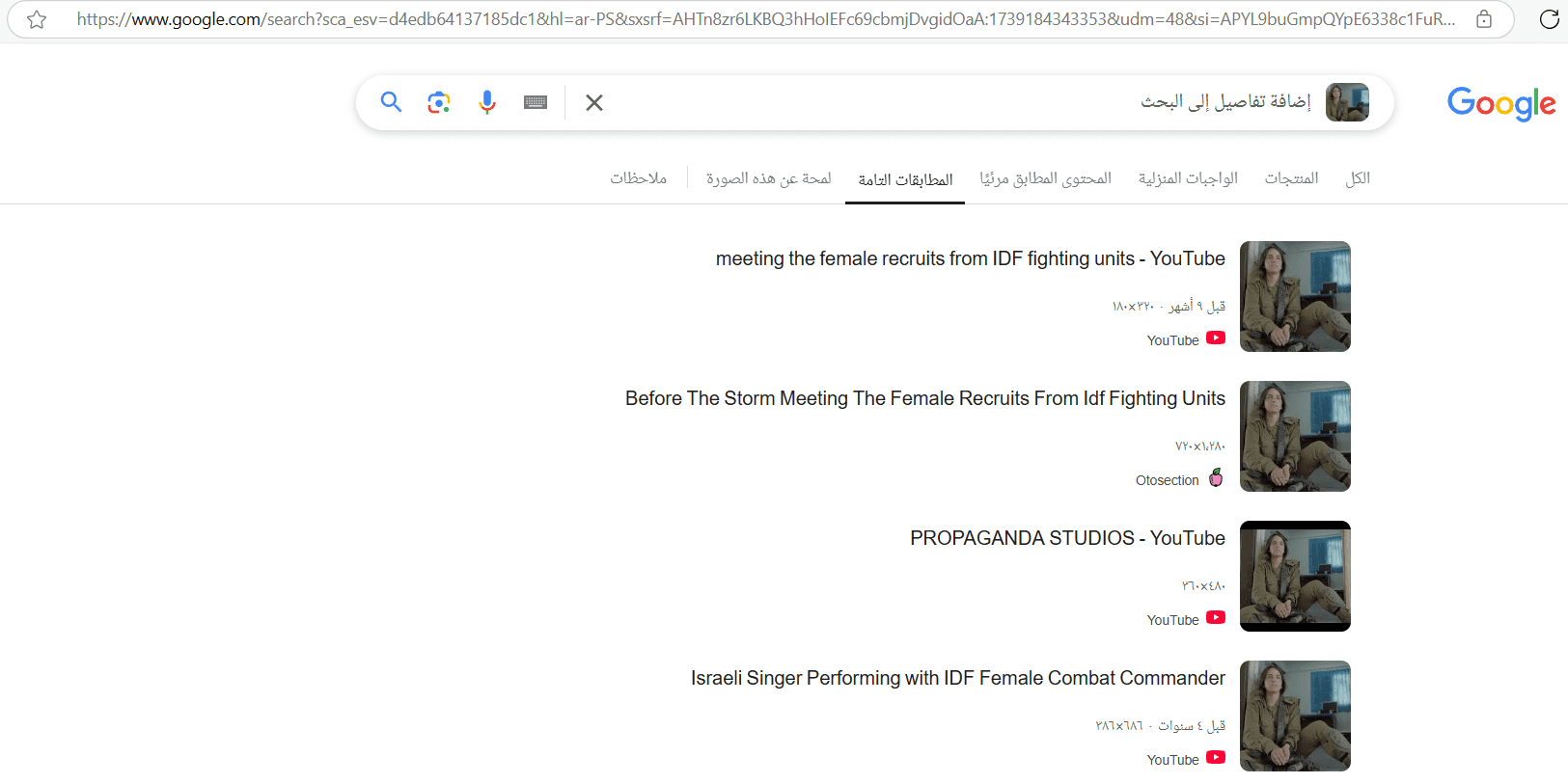This screenshot has width=1568, height=784.
Task: Click the uploaded image thumbnail in search box
Action: click(1347, 102)
